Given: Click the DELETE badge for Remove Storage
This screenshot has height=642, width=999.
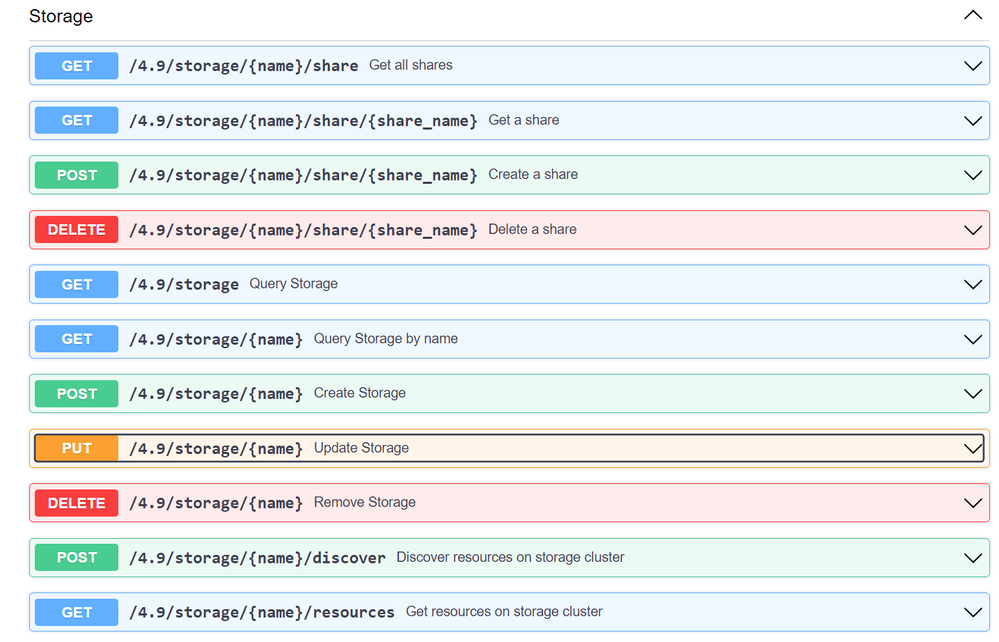Looking at the screenshot, I should pyautogui.click(x=77, y=503).
